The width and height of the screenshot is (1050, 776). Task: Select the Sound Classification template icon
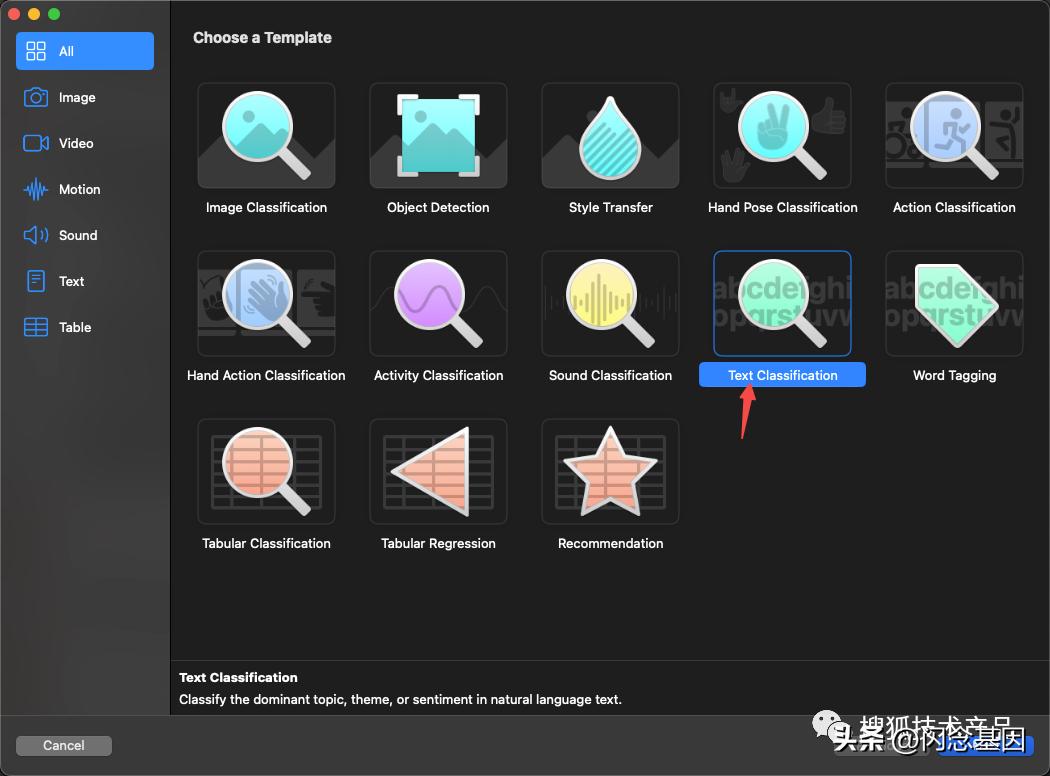610,304
